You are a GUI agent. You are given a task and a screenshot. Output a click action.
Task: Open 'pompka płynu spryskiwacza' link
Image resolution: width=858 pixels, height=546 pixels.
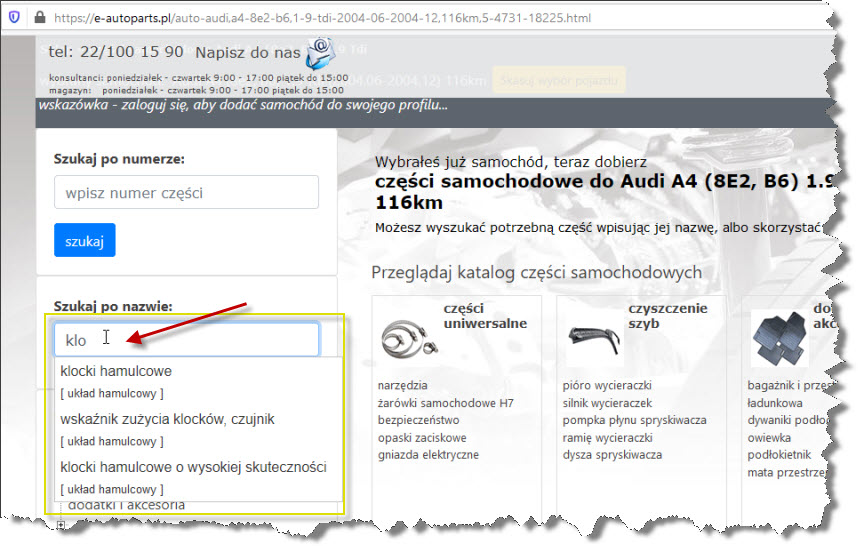tap(634, 420)
